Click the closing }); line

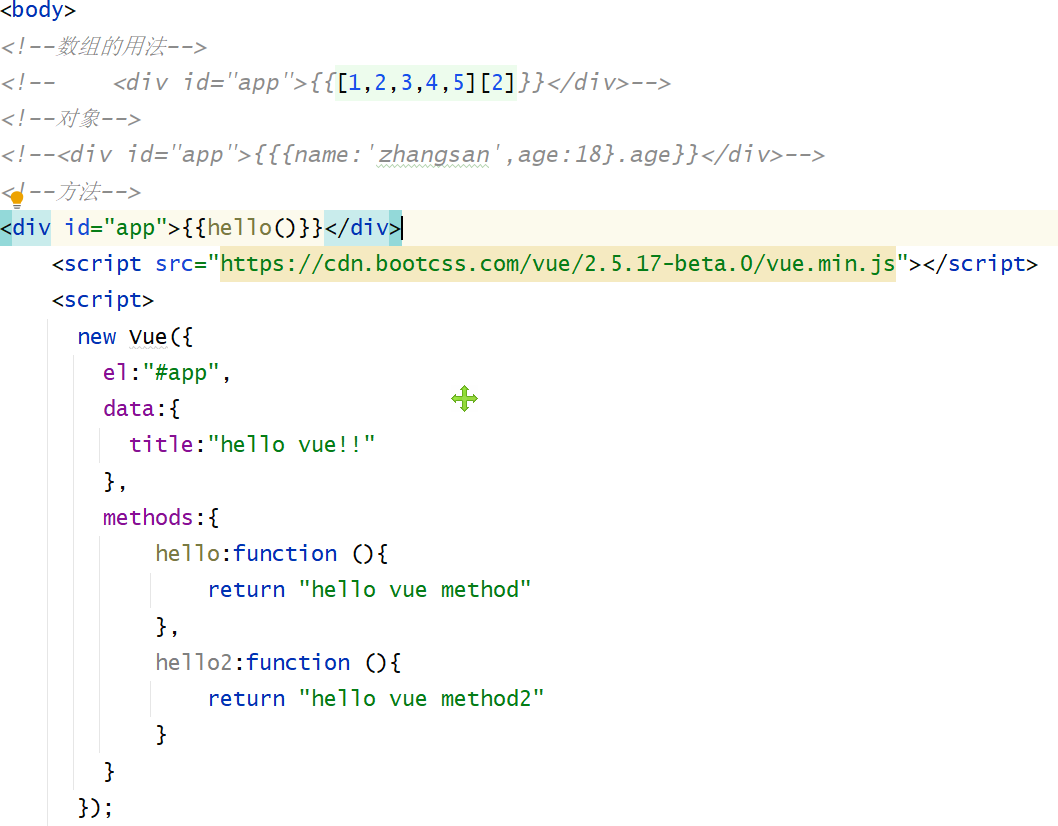point(95,808)
